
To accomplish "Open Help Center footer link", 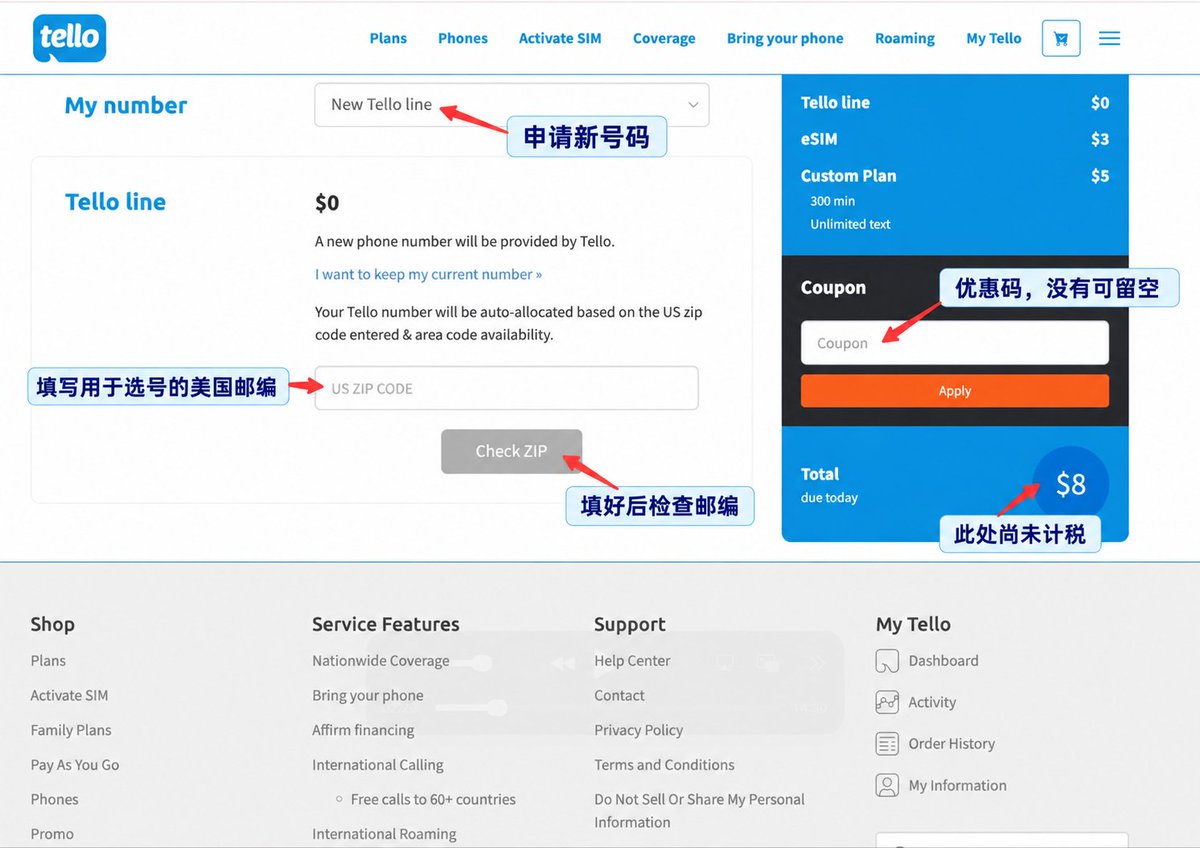I will coord(632,661).
